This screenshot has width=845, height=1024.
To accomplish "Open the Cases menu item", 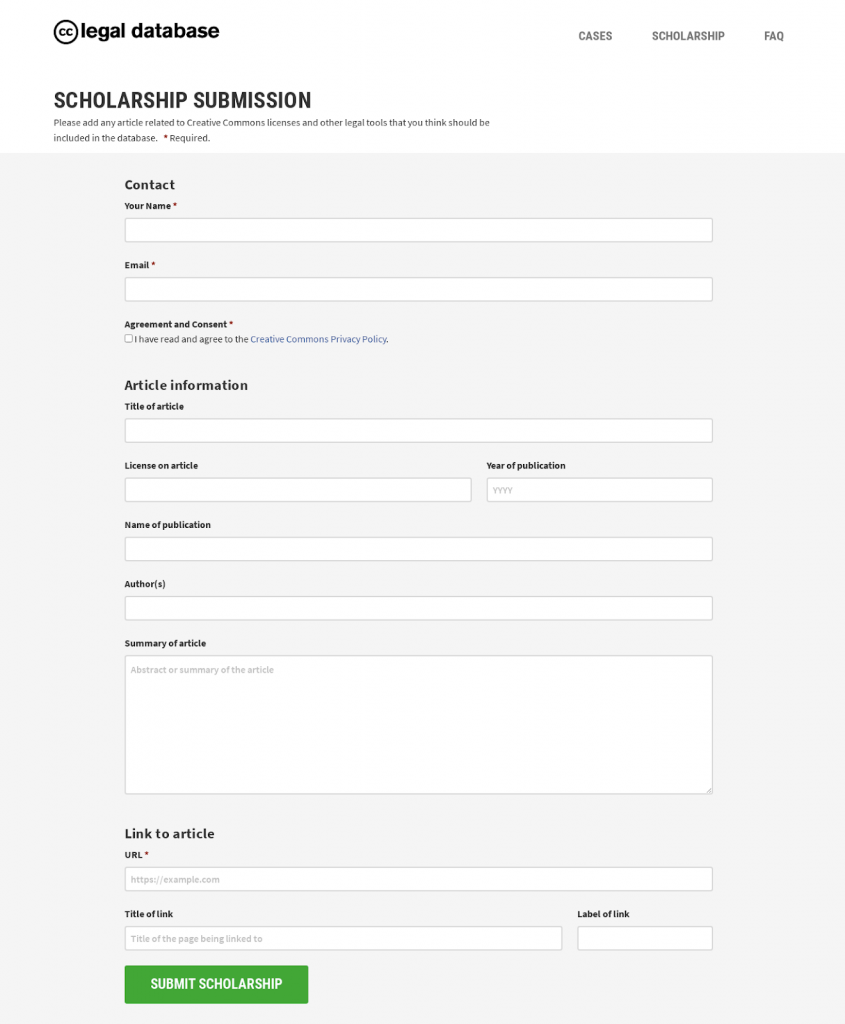I will click(595, 36).
